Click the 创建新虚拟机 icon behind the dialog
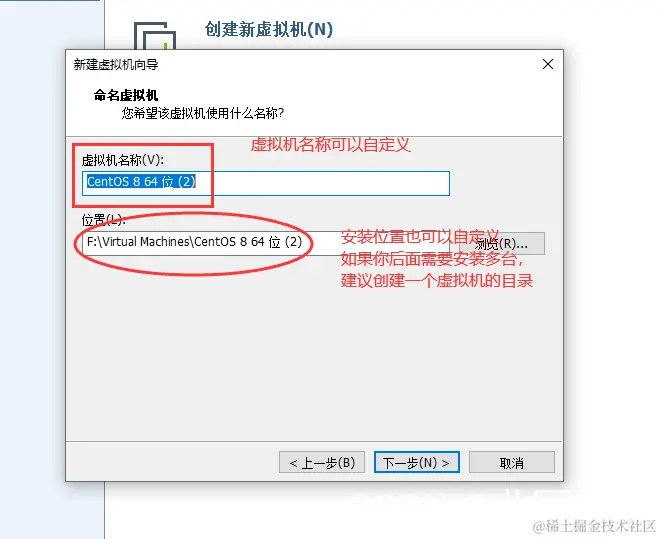 coord(155,36)
